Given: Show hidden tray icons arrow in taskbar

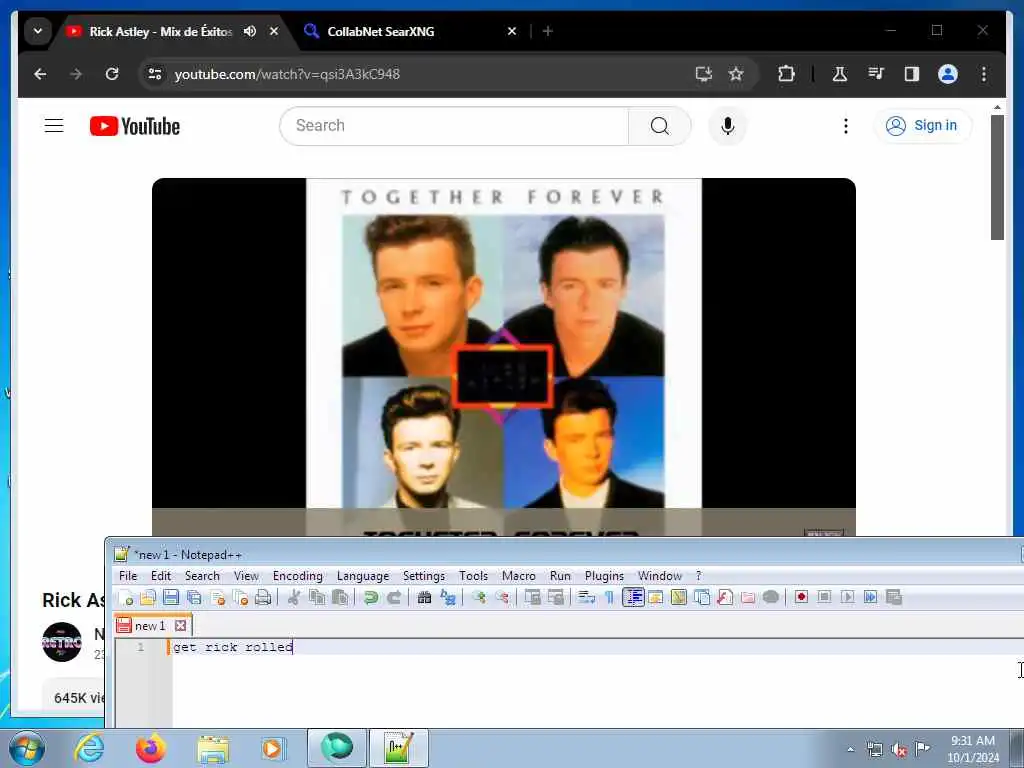Looking at the screenshot, I should point(850,749).
